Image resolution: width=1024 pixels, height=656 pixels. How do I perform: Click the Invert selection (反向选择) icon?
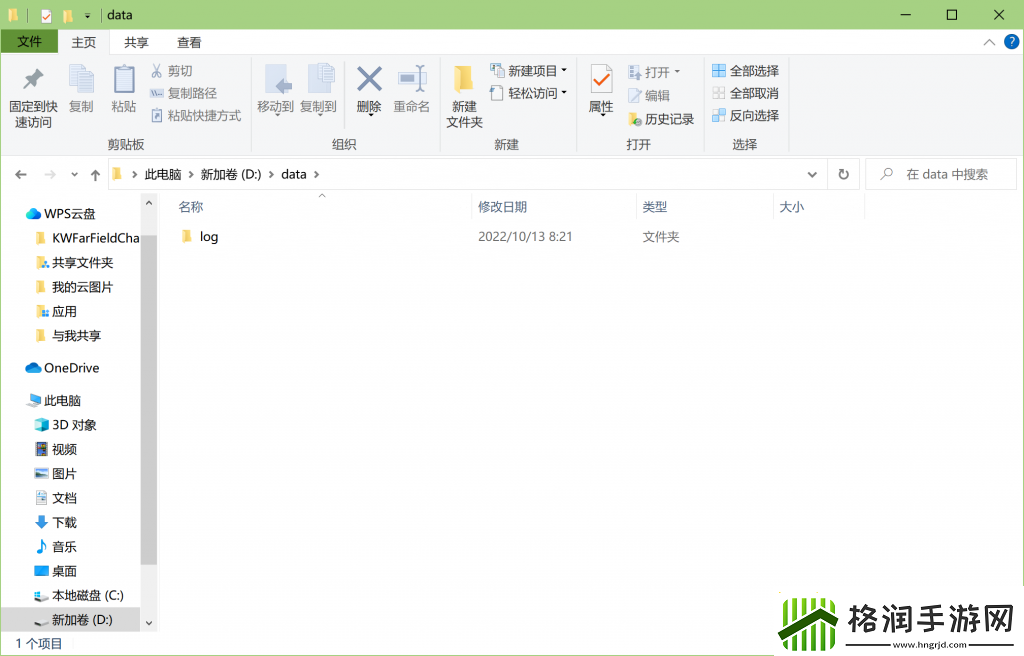coord(744,115)
